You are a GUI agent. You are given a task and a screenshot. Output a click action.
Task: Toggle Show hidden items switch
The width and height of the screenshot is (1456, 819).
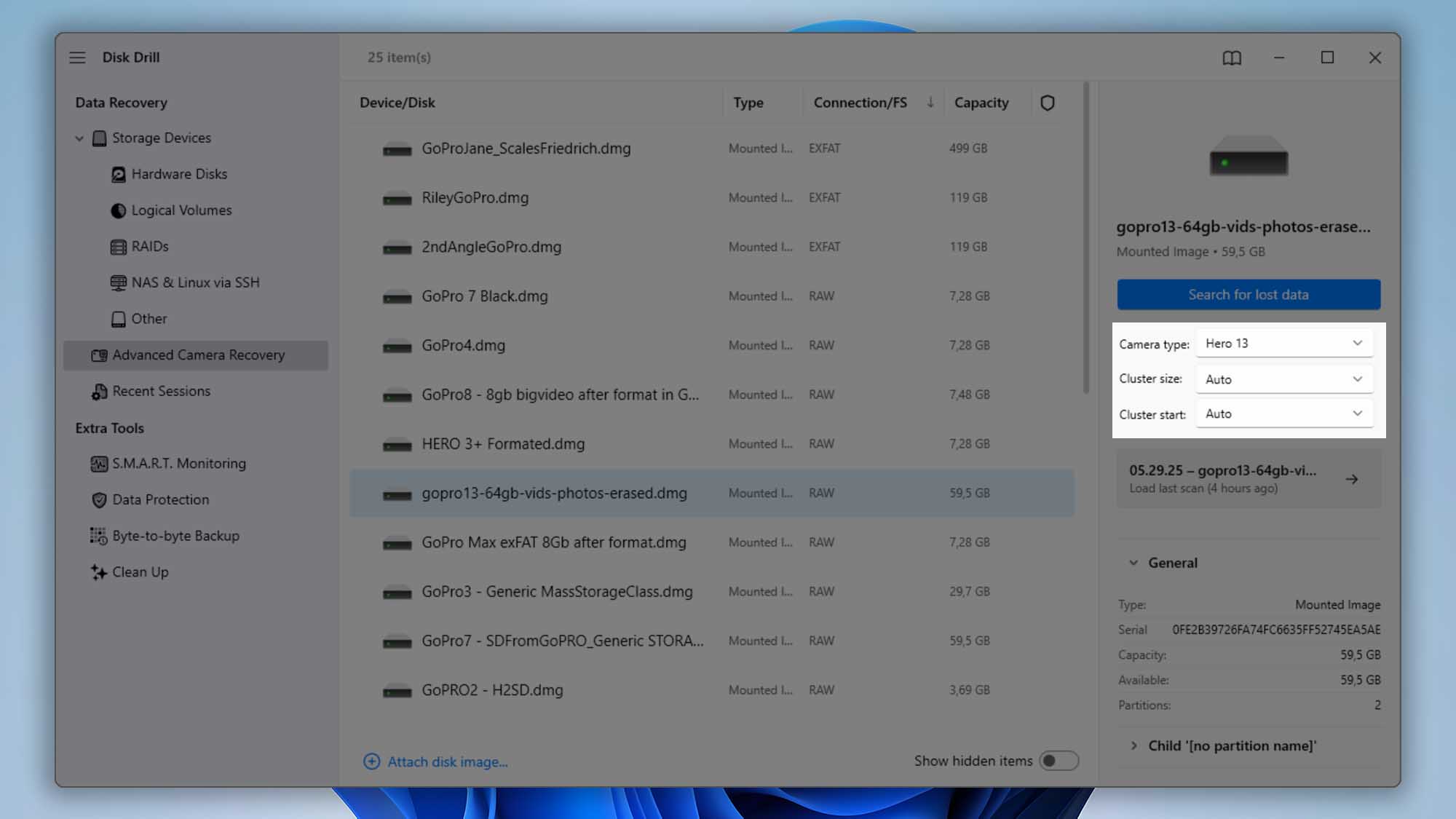[1059, 761]
